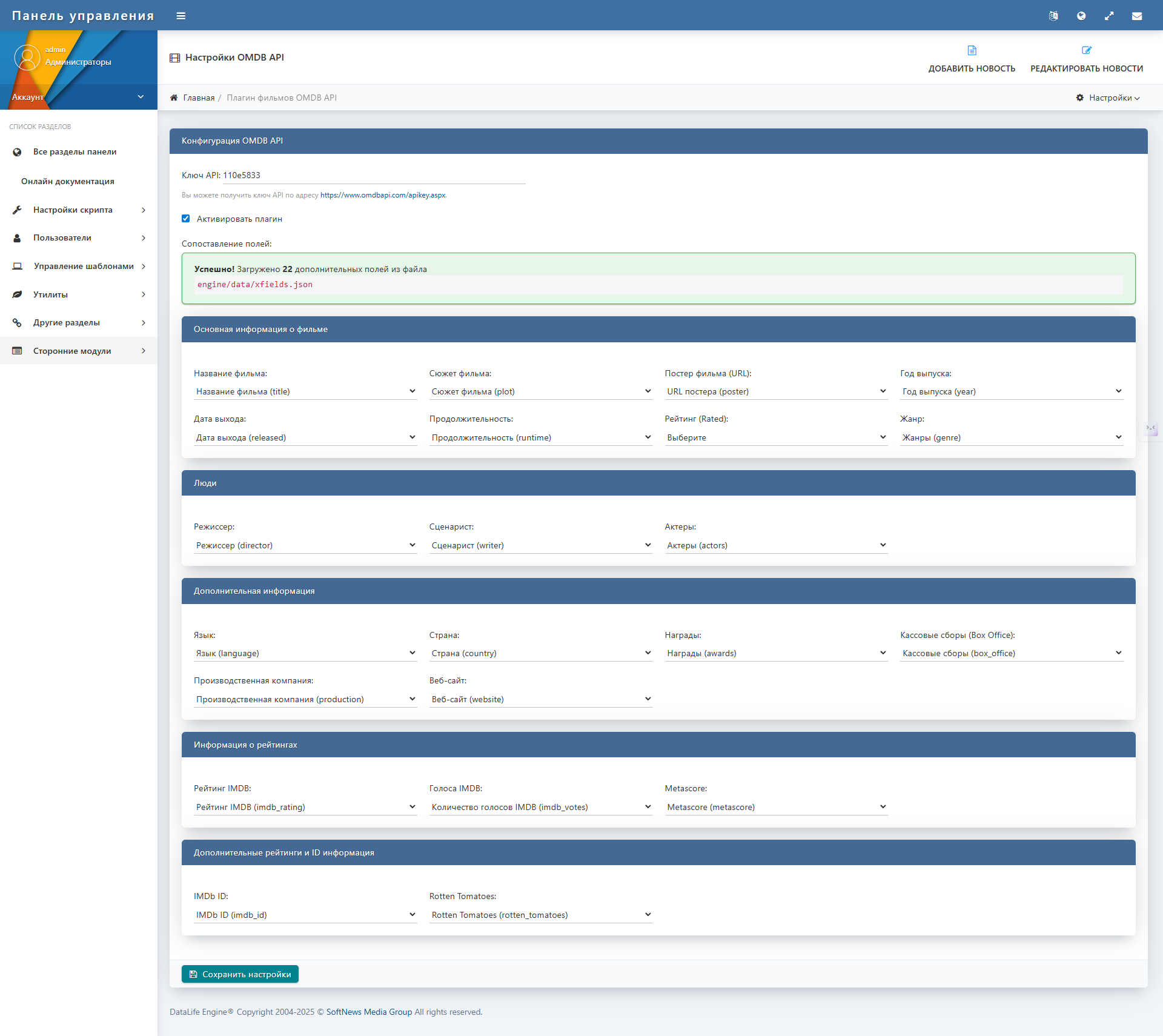This screenshot has width=1163, height=1036.
Task: Click the translate icon in top bar
Action: pos(1053,16)
